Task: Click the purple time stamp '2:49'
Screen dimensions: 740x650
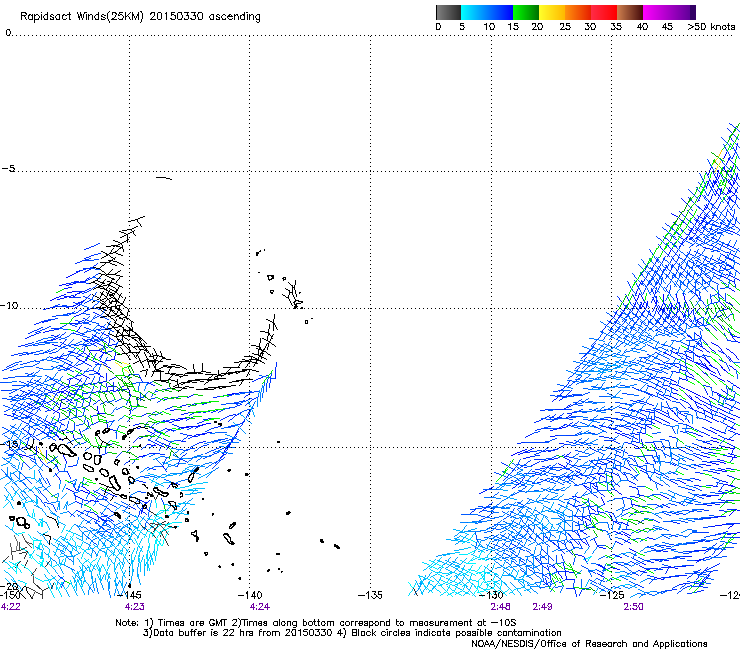Action: pos(542,607)
